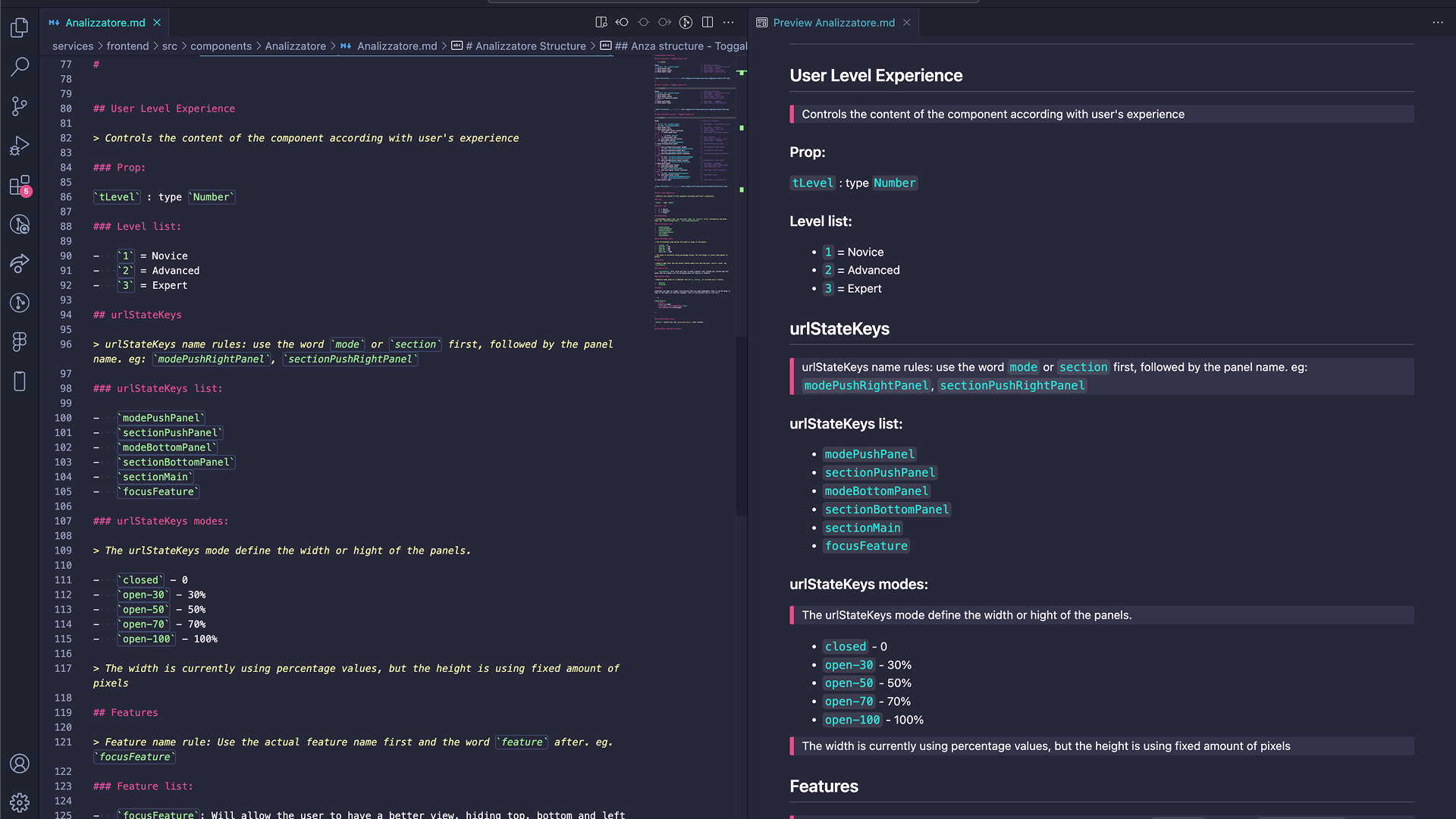Switch to the Analizzatore.md editor tab

105,23
